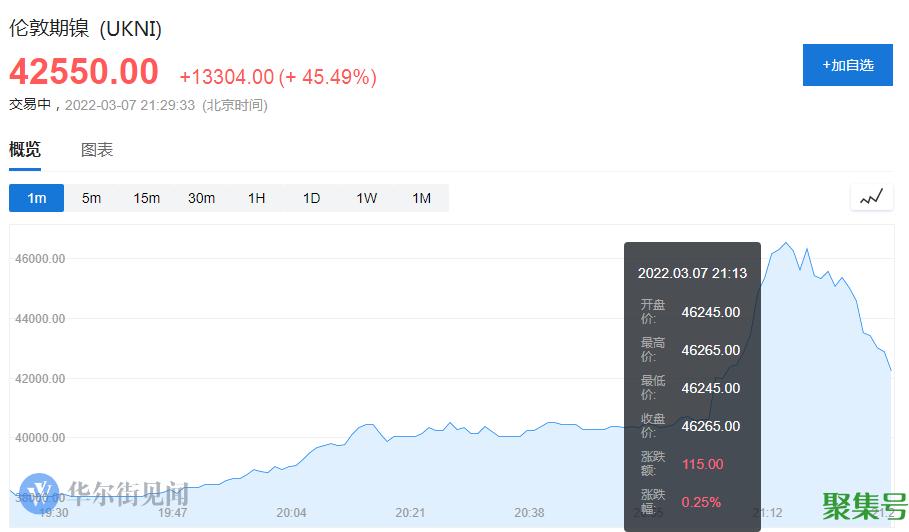Screen dimensions: 909x532
Task: Switch chart to 30m interval
Action: tap(201, 198)
